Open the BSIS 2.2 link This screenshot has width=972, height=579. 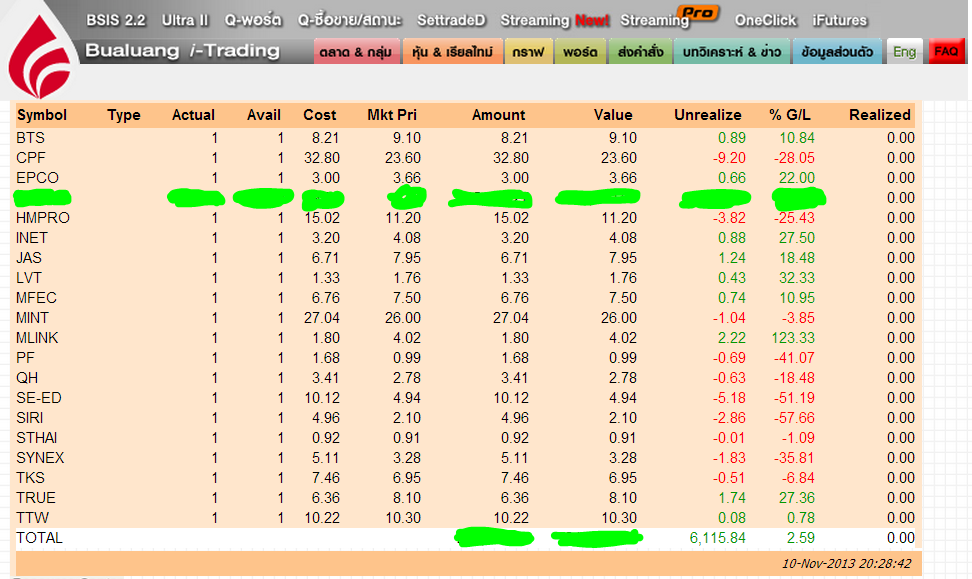pos(116,20)
